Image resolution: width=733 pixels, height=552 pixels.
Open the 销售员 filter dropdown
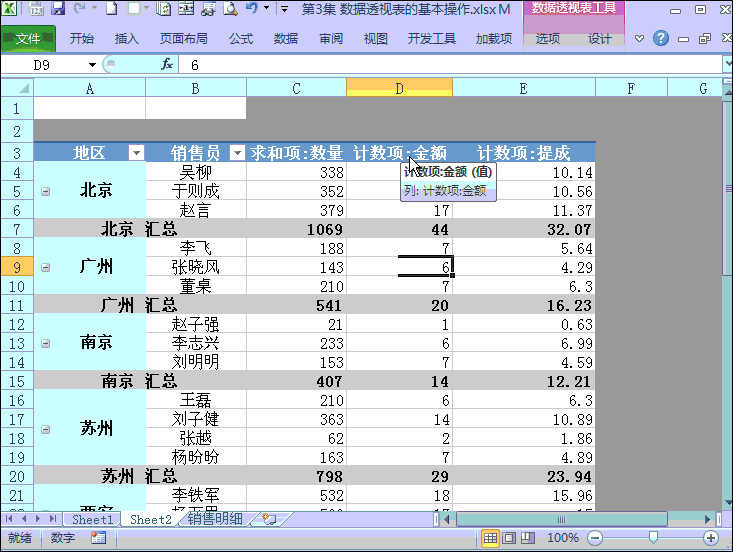pyautogui.click(x=237, y=152)
